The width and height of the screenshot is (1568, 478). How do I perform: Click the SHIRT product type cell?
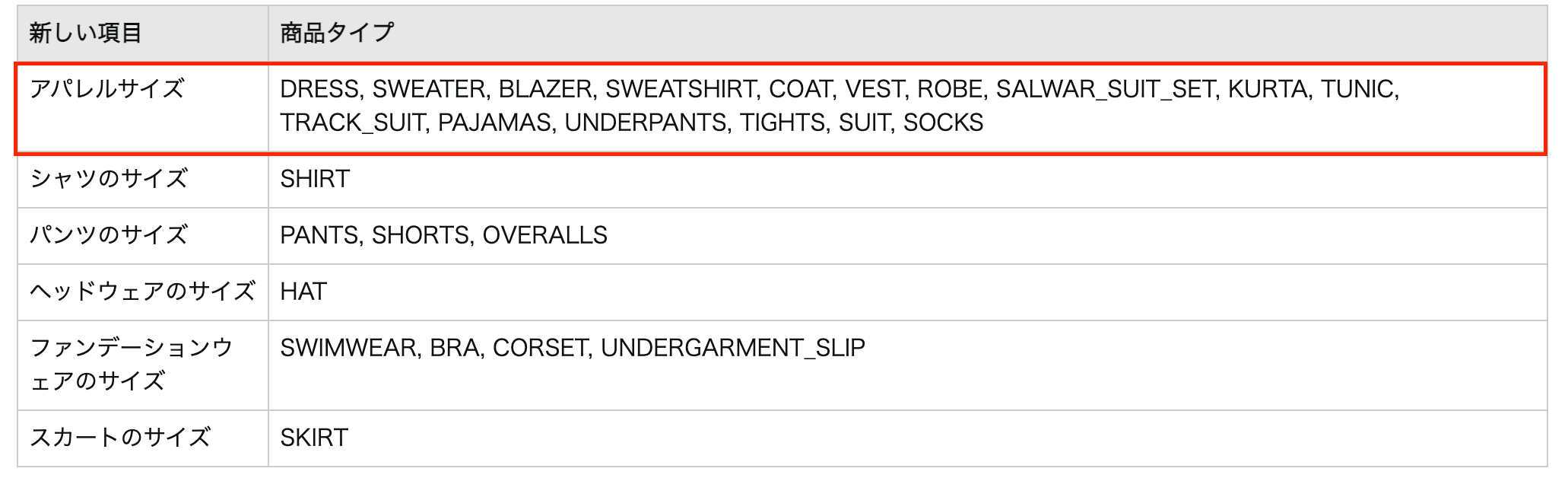point(315,179)
